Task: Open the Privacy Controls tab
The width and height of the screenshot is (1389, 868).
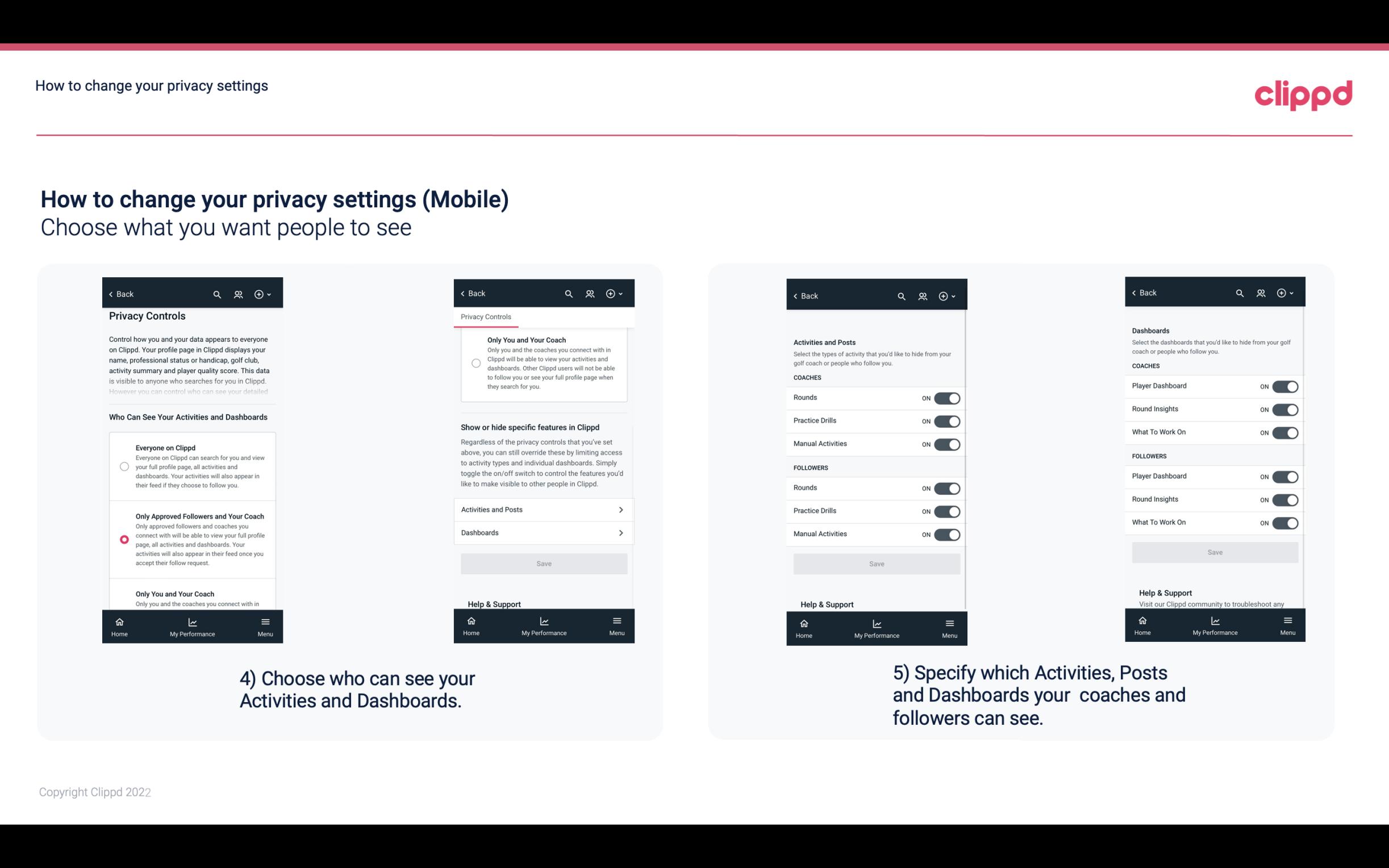Action: [x=485, y=317]
